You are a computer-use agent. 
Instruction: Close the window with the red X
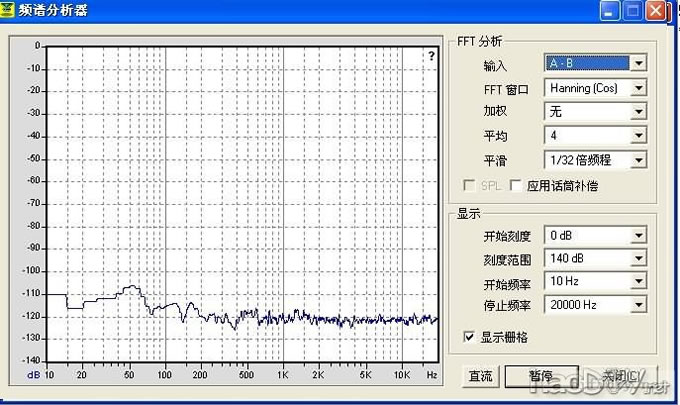[x=656, y=12]
